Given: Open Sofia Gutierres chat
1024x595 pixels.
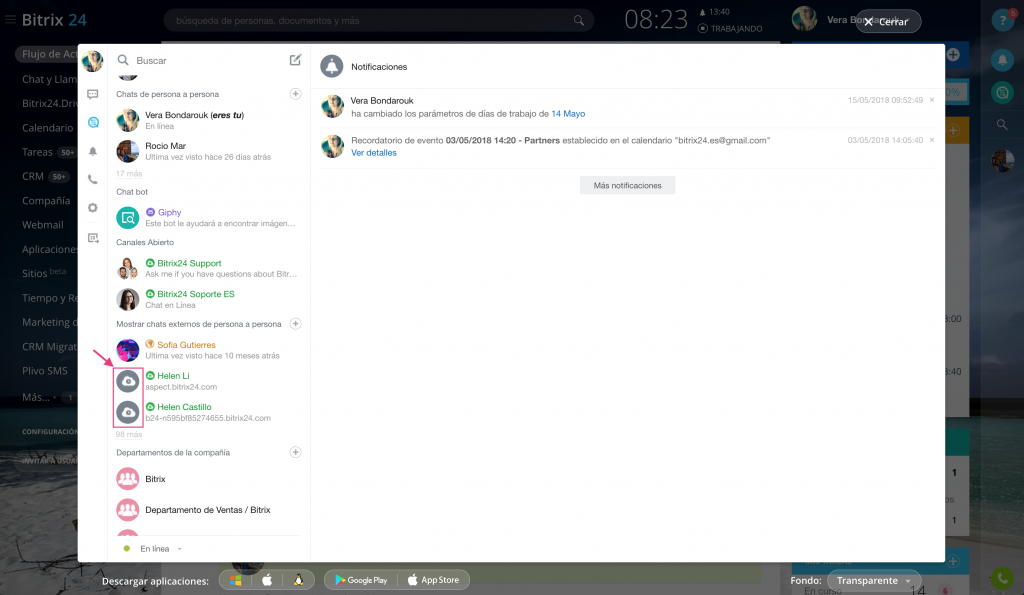Looking at the screenshot, I should coord(208,349).
